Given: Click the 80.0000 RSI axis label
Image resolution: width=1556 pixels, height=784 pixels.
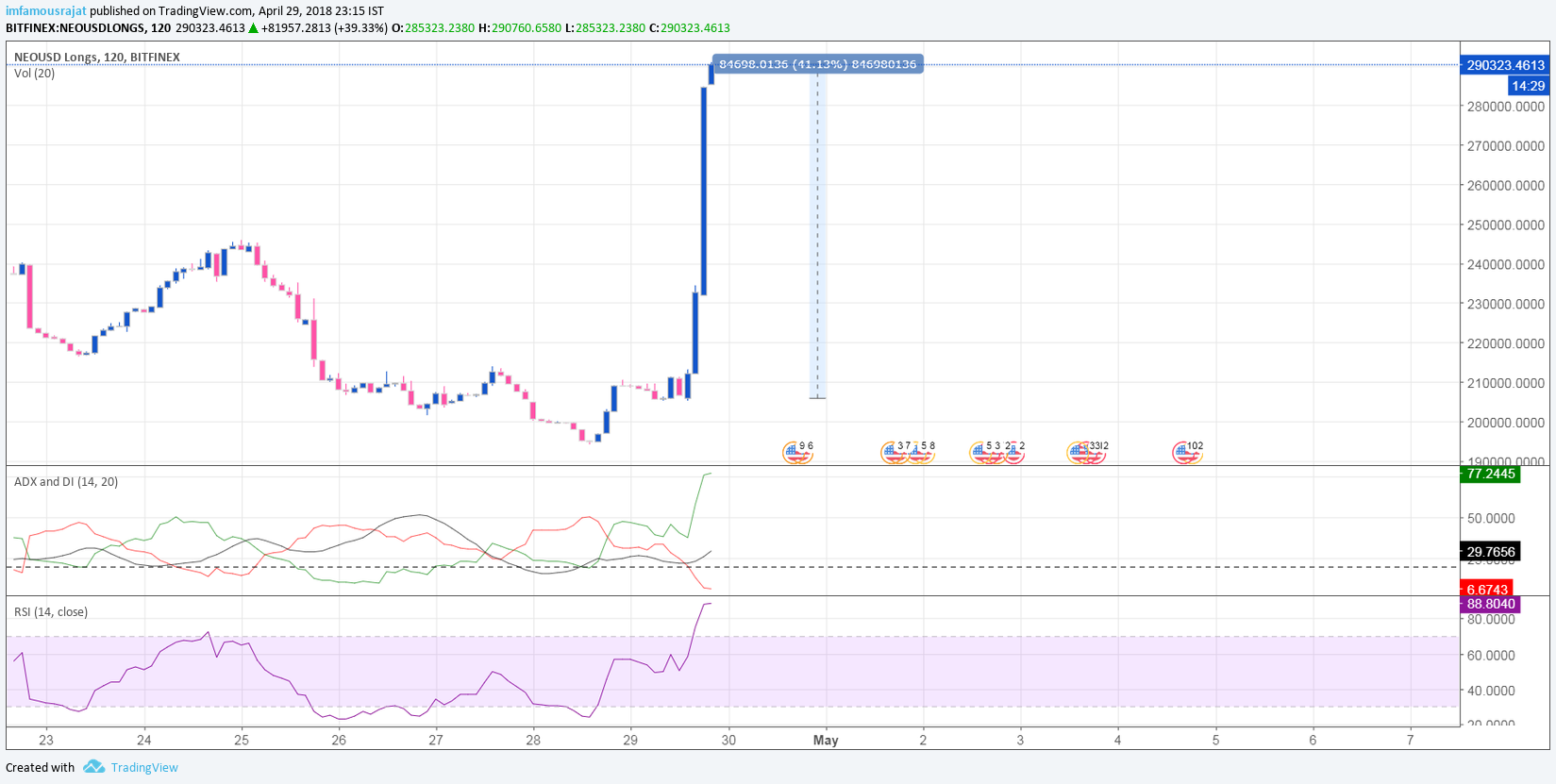Looking at the screenshot, I should pyautogui.click(x=1490, y=620).
